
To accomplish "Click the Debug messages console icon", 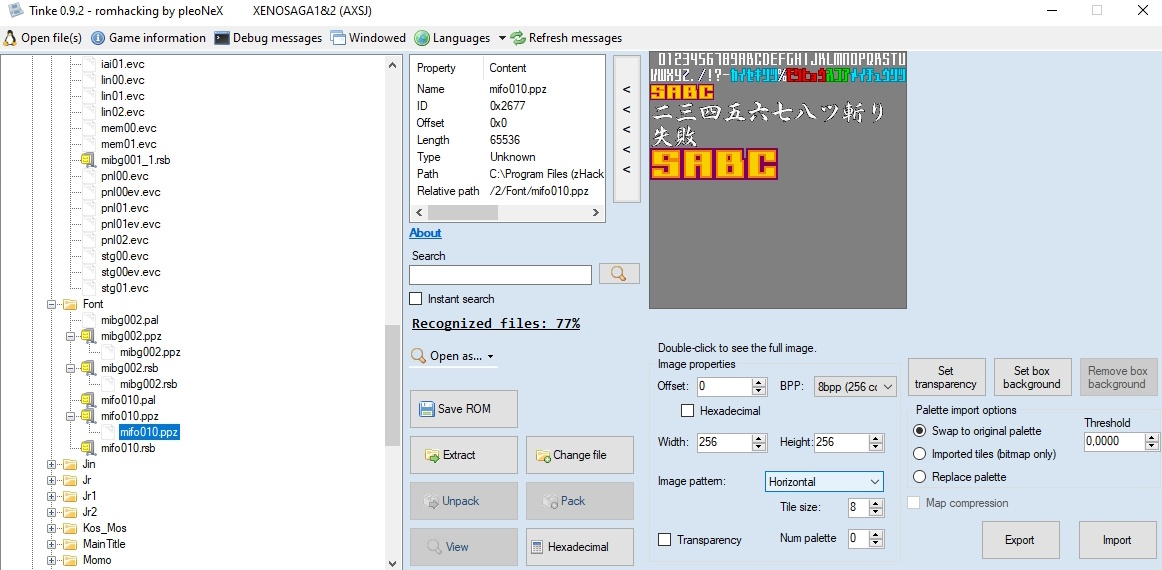I will [x=222, y=38].
